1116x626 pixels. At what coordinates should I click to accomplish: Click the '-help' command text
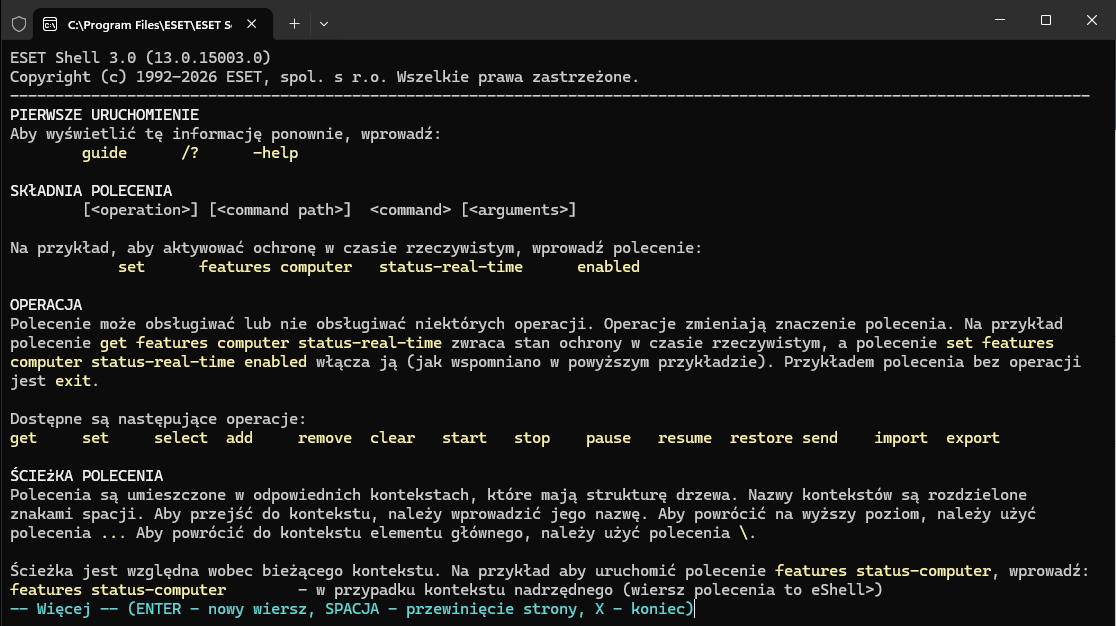[275, 153]
